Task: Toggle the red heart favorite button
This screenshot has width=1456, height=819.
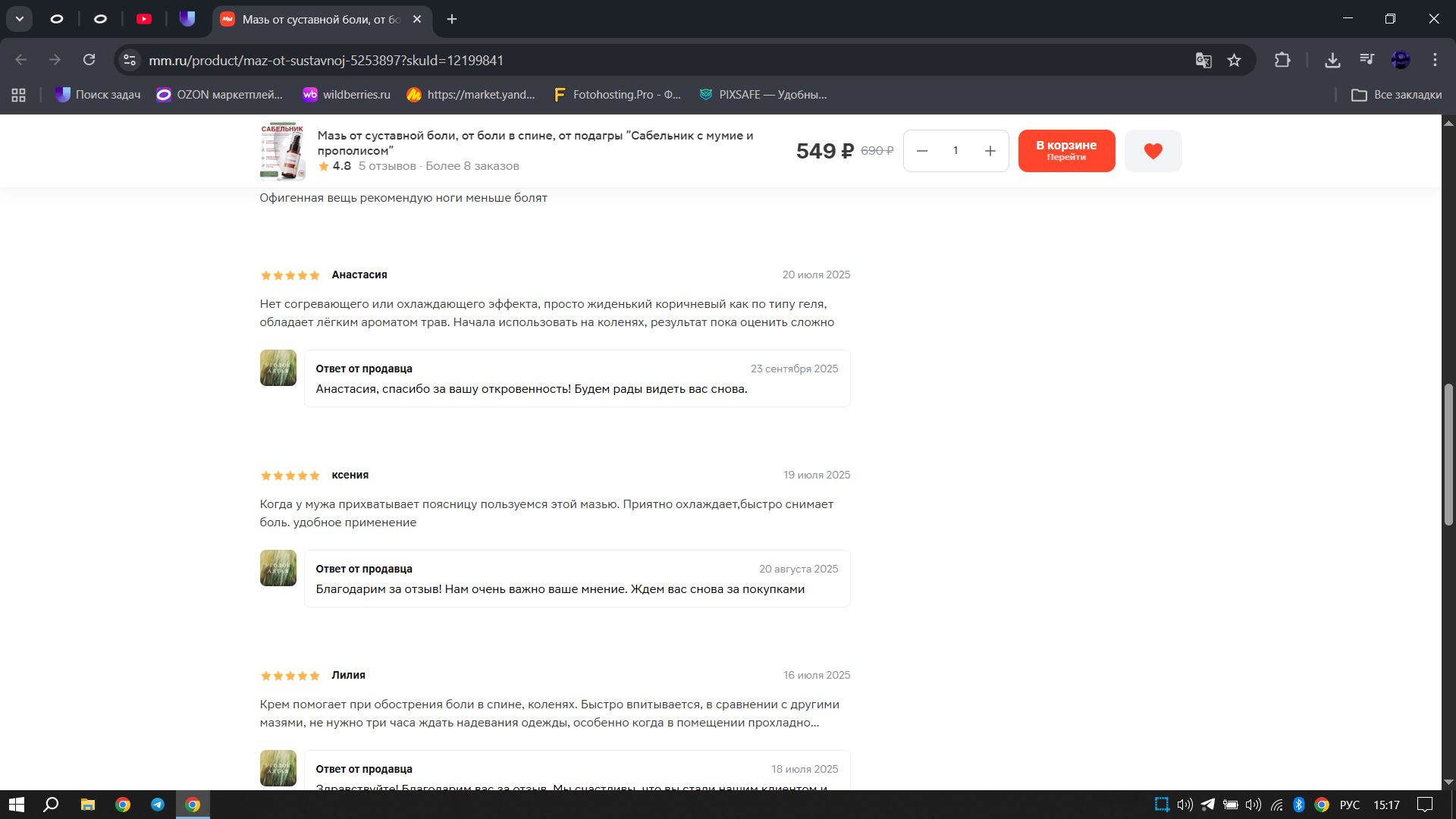Action: coord(1153,151)
